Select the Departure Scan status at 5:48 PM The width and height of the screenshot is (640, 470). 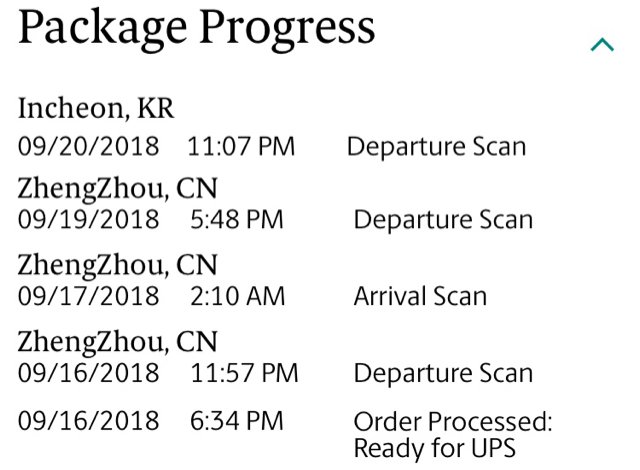click(x=443, y=220)
